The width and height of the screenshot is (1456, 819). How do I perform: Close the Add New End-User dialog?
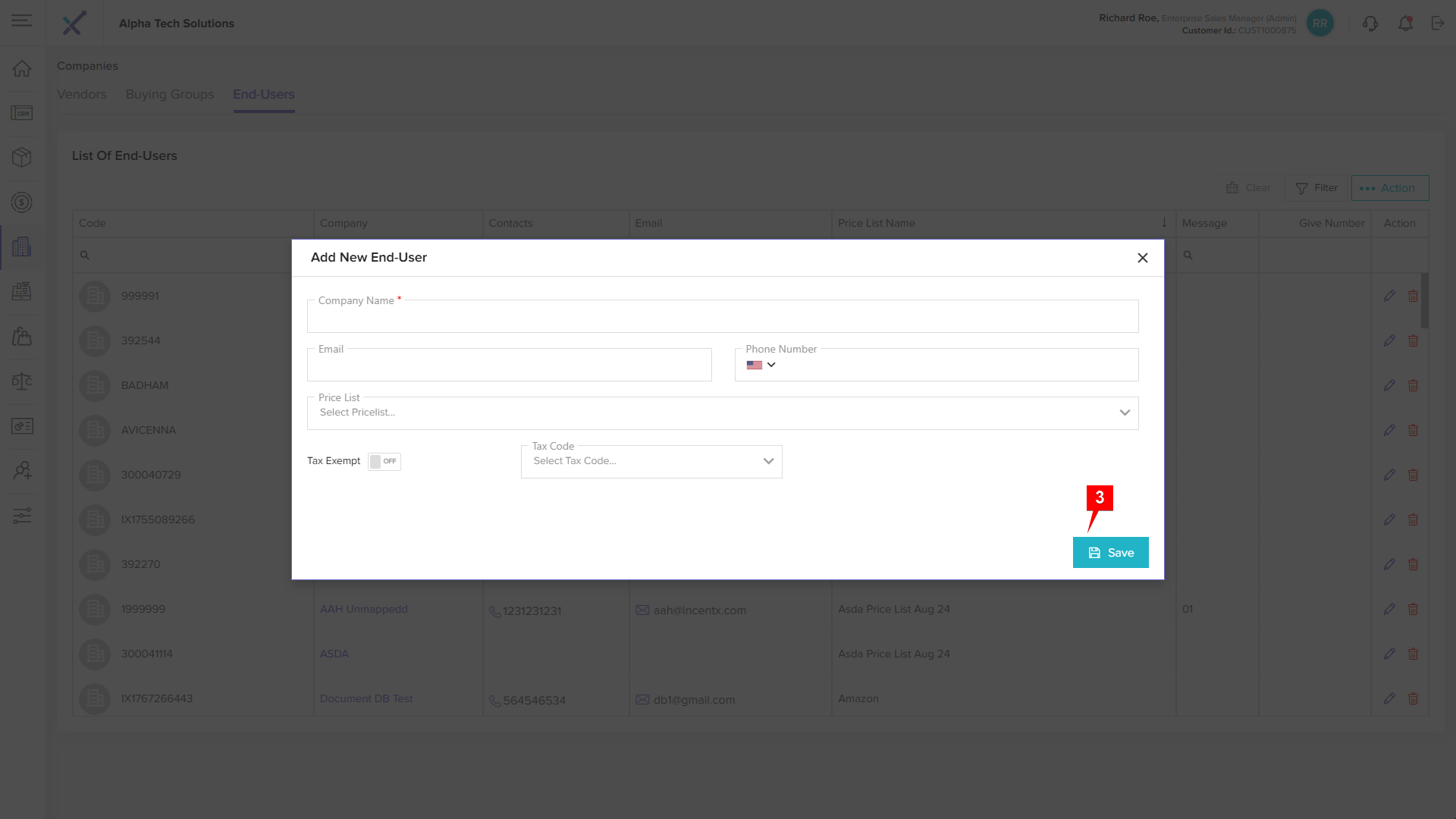[x=1142, y=258]
